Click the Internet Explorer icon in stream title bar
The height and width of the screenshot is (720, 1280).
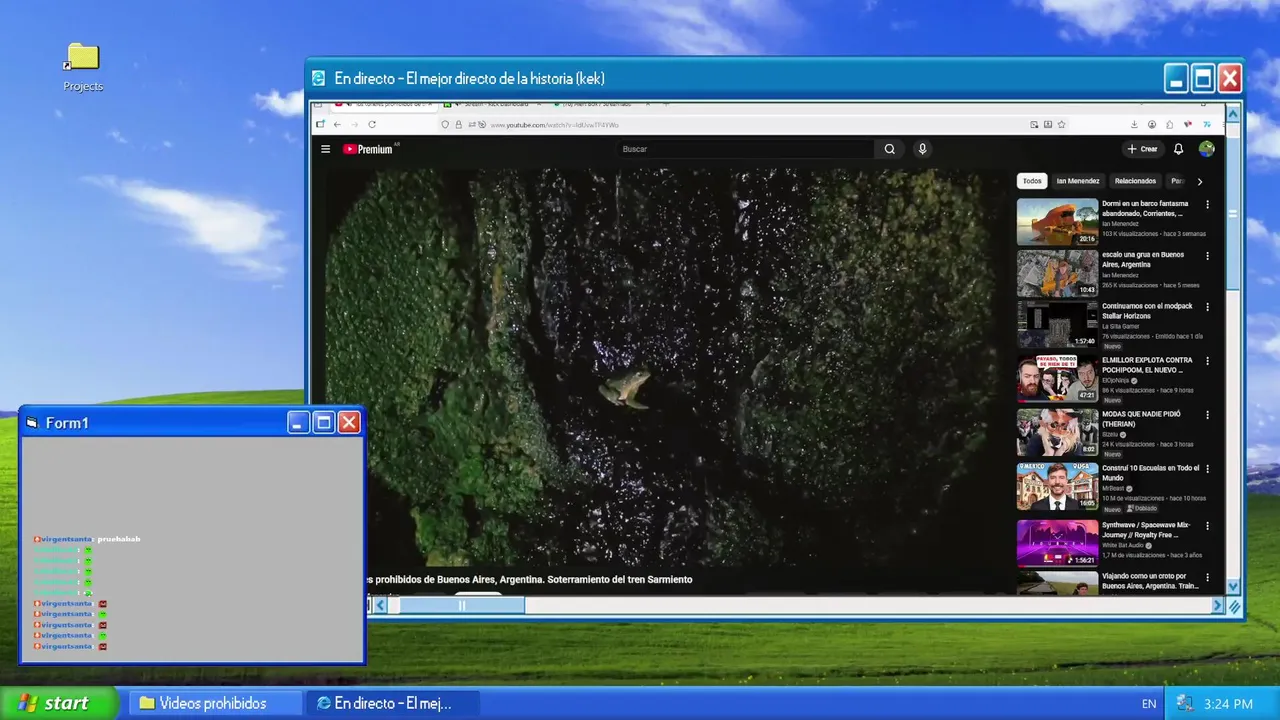click(x=319, y=78)
